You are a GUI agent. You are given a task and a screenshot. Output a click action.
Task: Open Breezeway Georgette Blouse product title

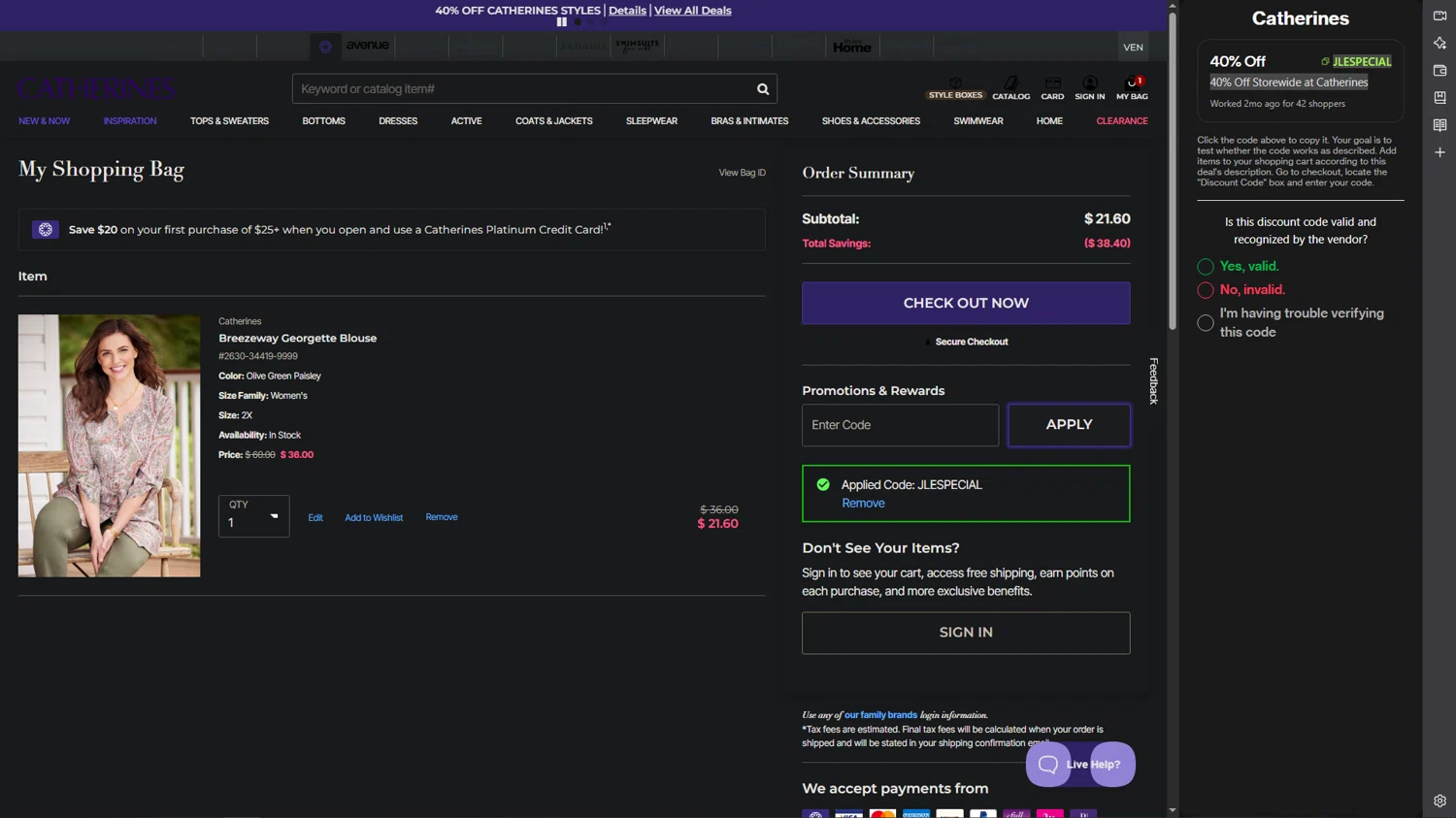point(297,339)
